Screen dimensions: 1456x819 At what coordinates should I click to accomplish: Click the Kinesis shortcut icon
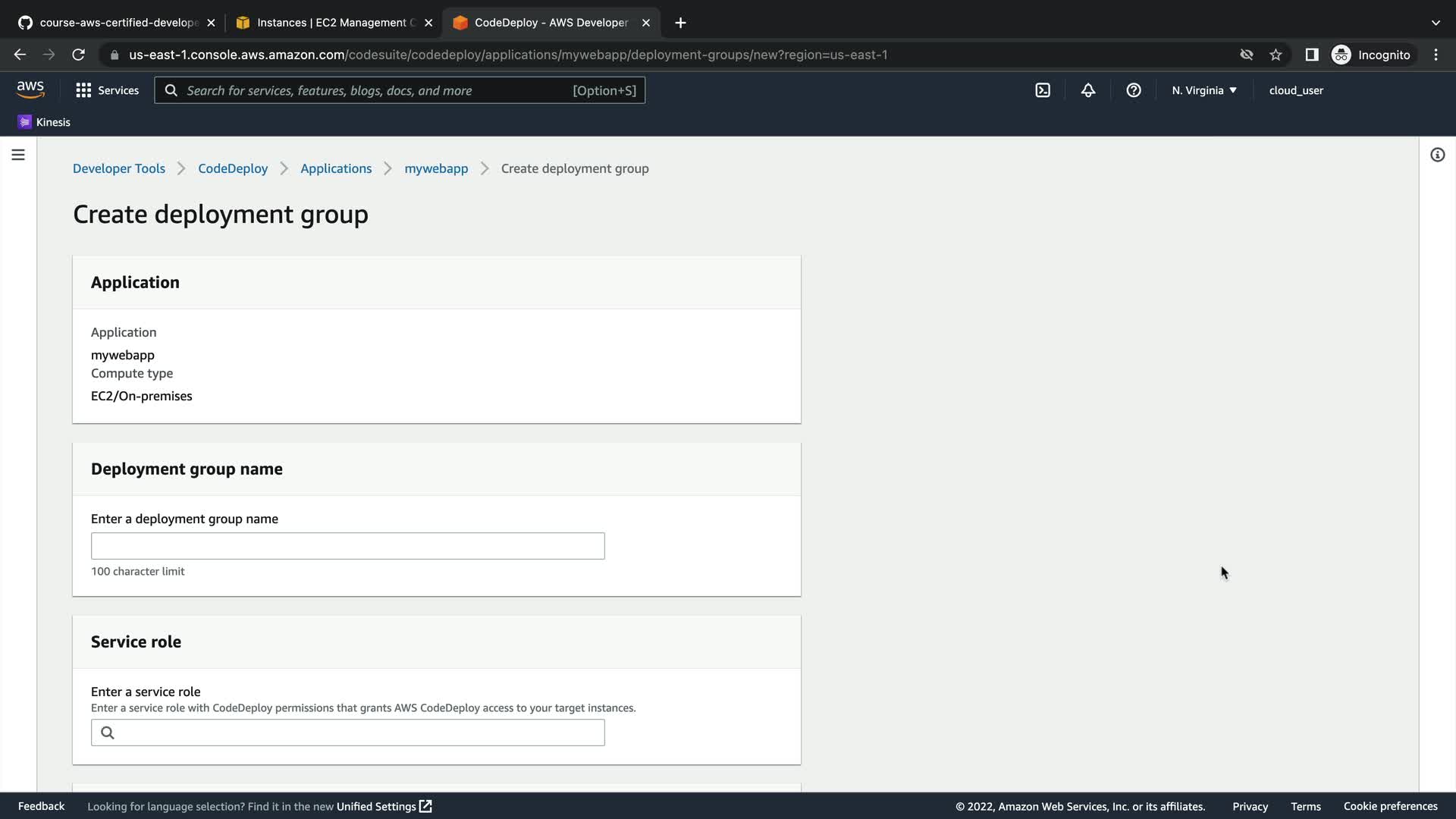click(x=25, y=122)
